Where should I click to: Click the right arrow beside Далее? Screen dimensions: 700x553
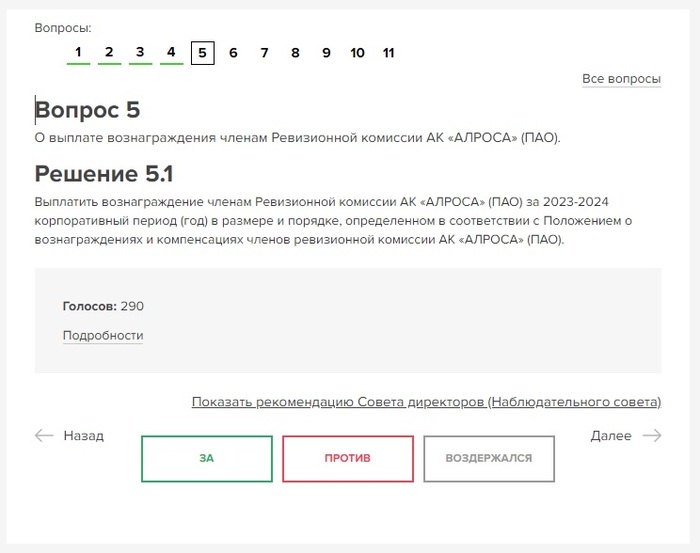tap(652, 436)
